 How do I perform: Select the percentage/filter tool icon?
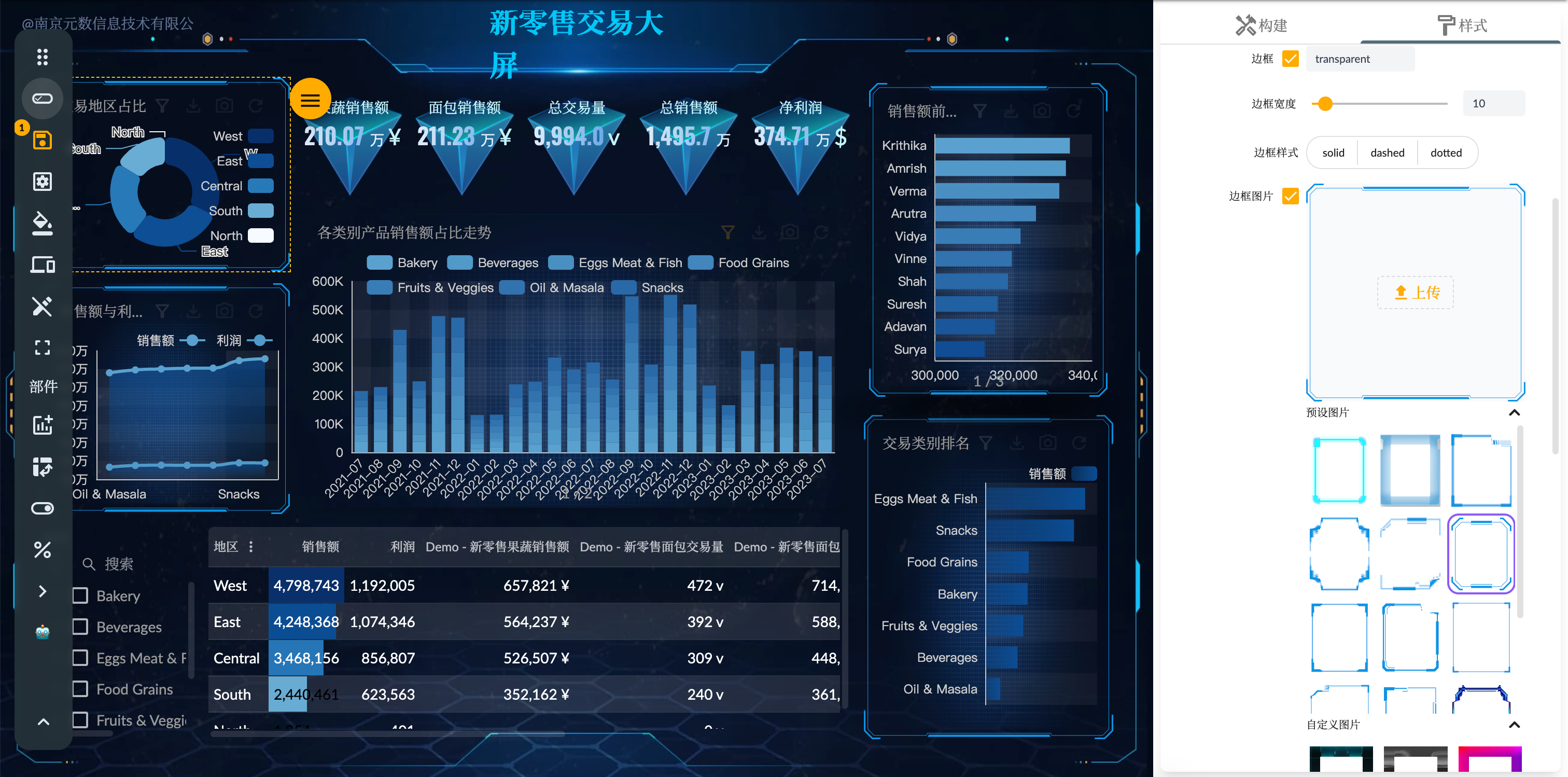pyautogui.click(x=42, y=549)
